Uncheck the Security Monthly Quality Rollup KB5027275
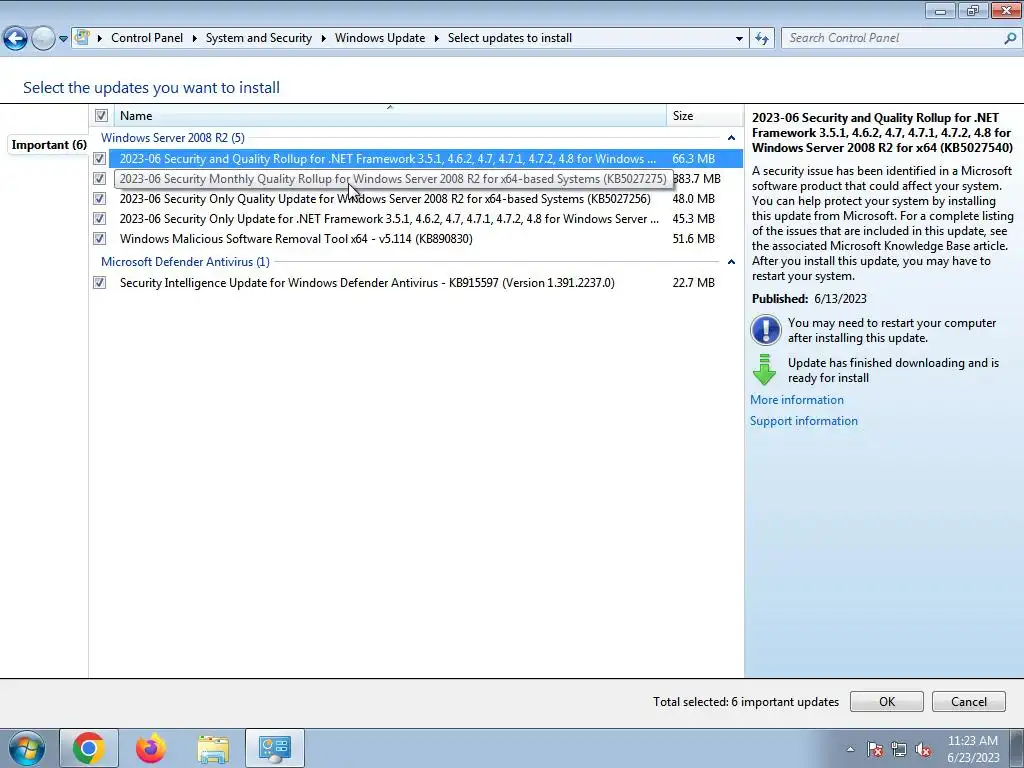 point(99,178)
